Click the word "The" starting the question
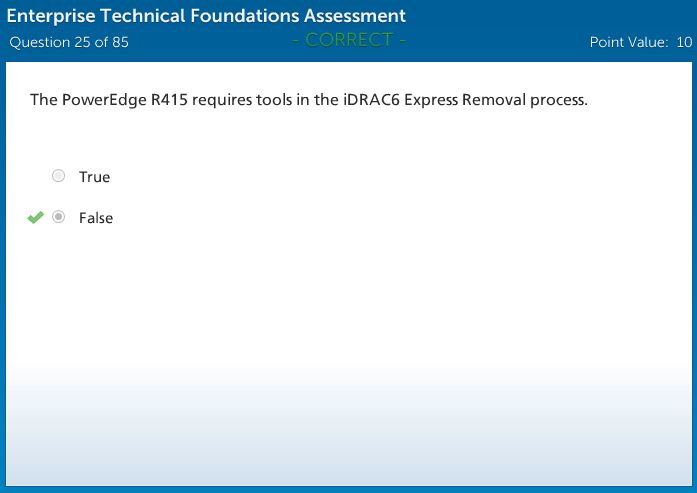This screenshot has width=697, height=493. 44,100
